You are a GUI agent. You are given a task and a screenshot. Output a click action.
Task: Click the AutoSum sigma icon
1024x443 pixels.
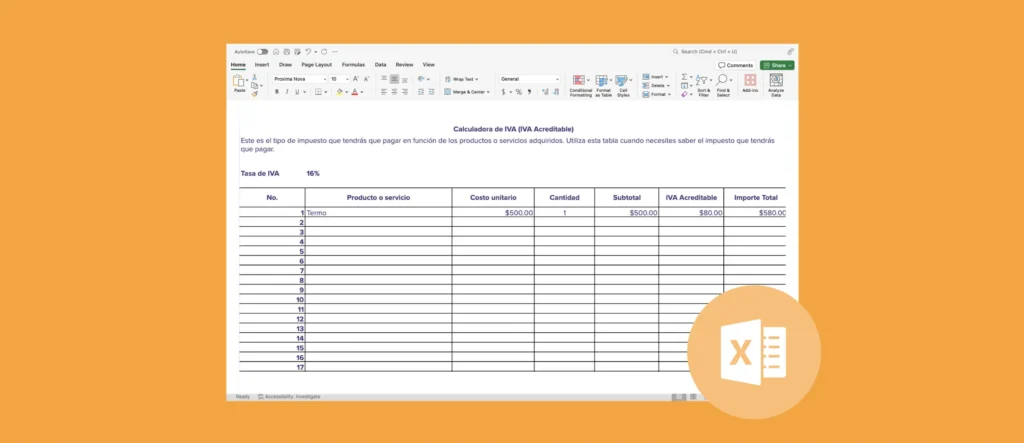[x=686, y=77]
